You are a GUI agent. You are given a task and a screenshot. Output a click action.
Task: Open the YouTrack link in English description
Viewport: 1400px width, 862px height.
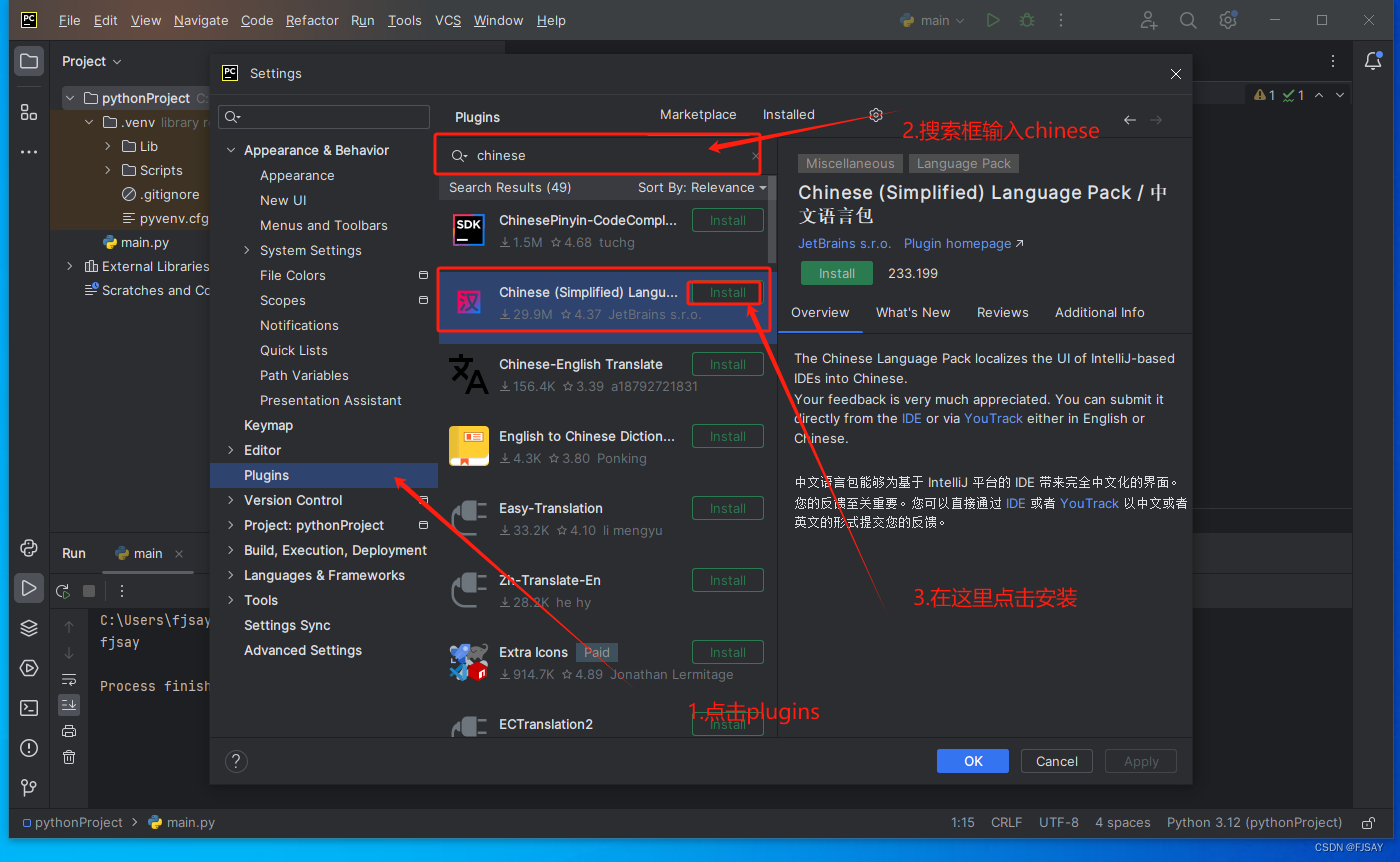click(993, 419)
